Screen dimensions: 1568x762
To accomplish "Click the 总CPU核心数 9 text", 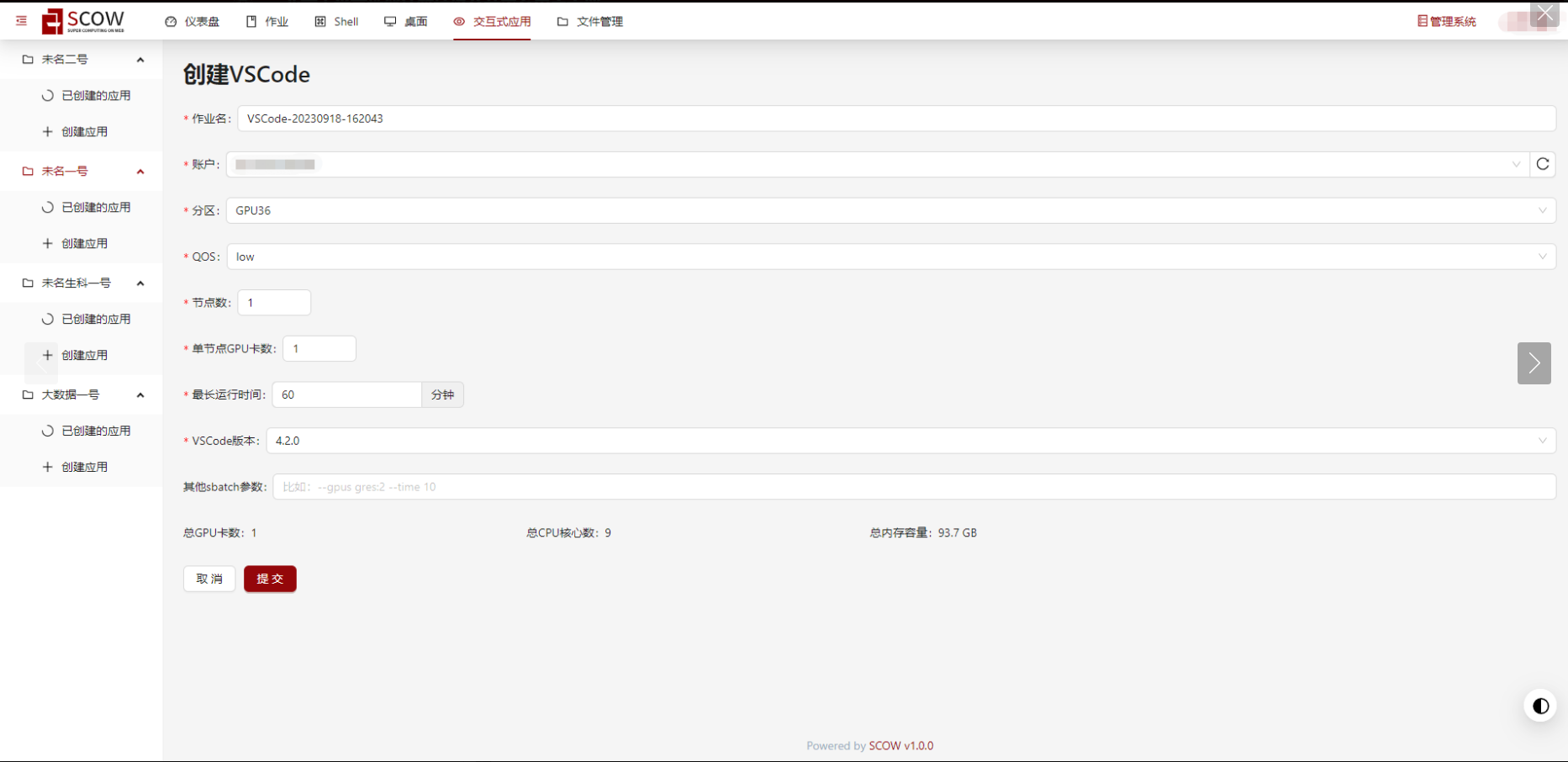I will pyautogui.click(x=569, y=533).
